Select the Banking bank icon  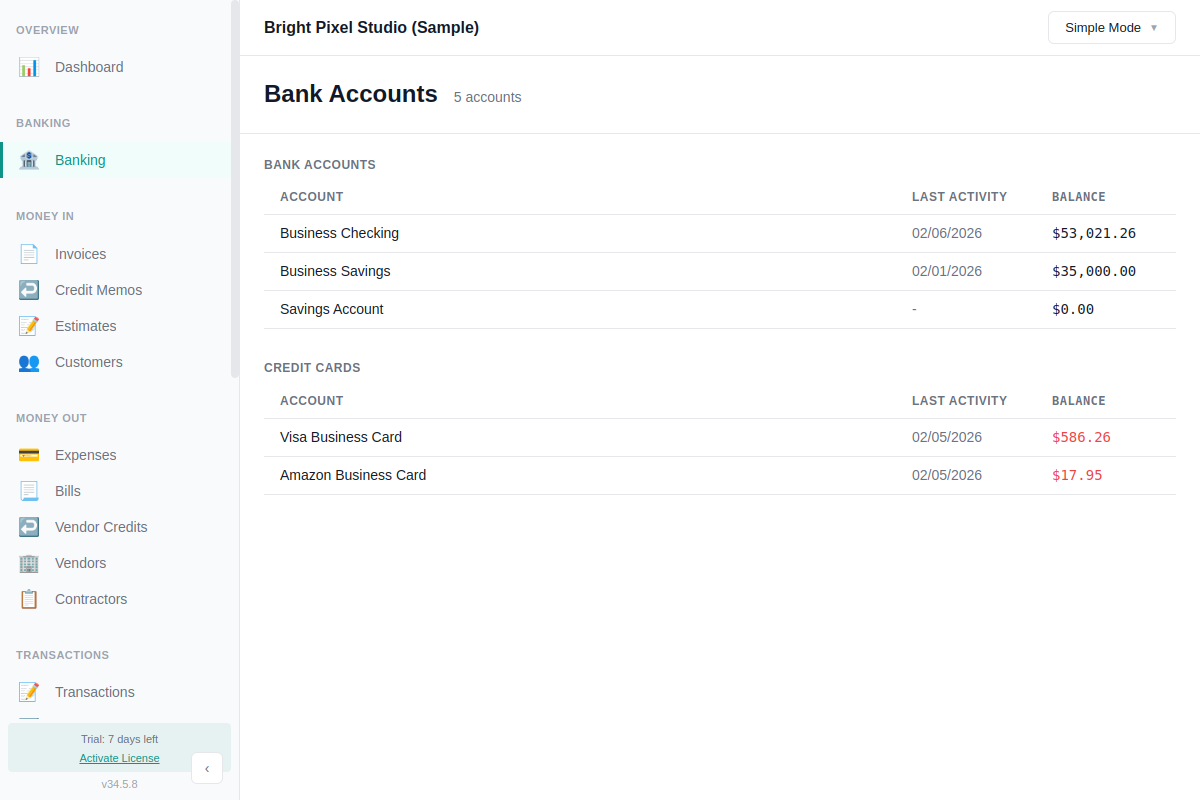[x=29, y=159]
